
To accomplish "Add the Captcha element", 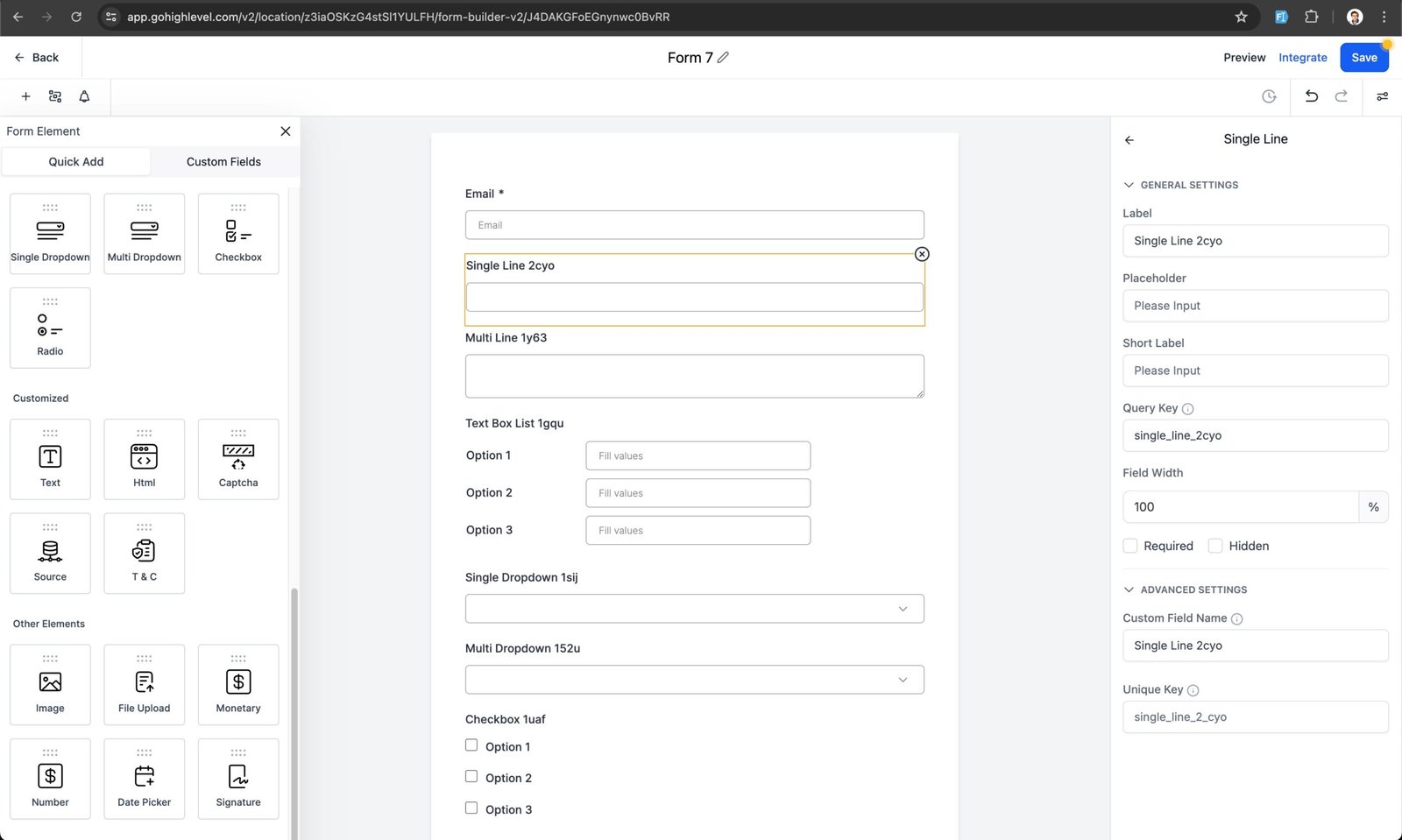I will tap(238, 459).
